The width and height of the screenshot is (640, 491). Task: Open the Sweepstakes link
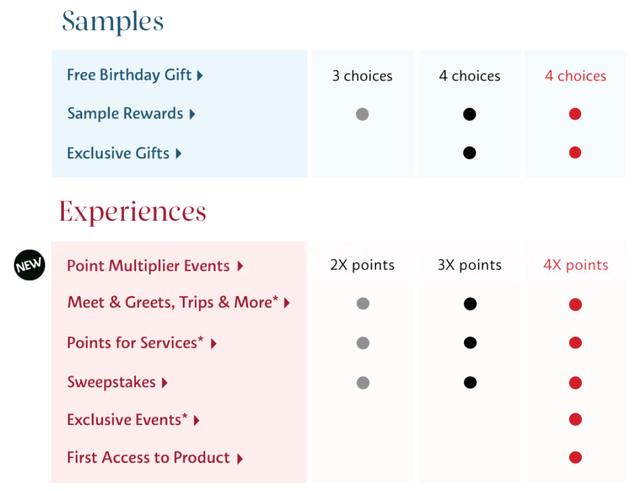[112, 382]
